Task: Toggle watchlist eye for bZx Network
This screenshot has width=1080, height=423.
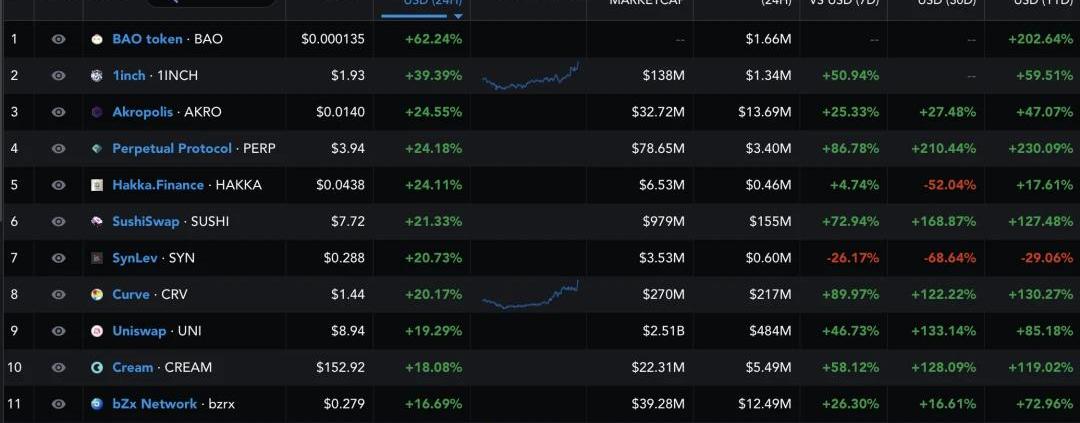Action: pos(59,404)
